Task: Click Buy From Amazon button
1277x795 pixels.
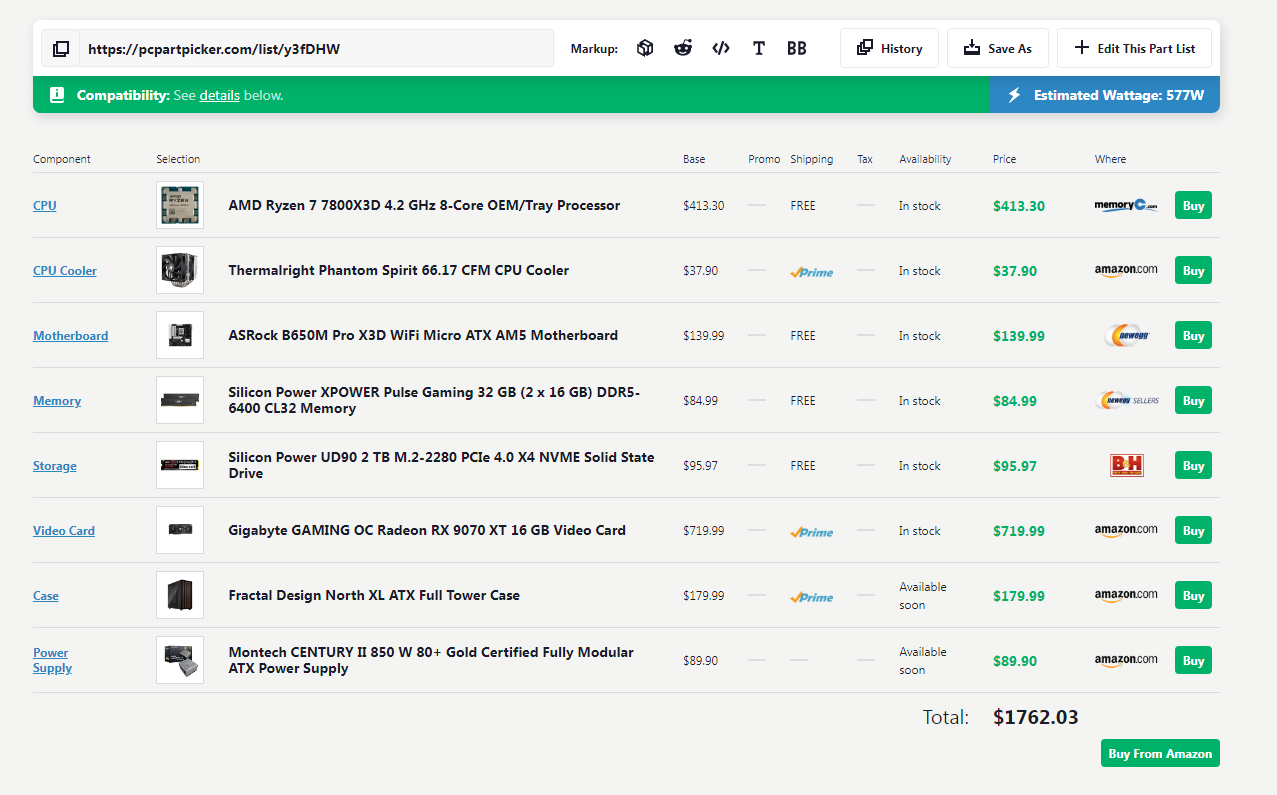Action: [1160, 753]
